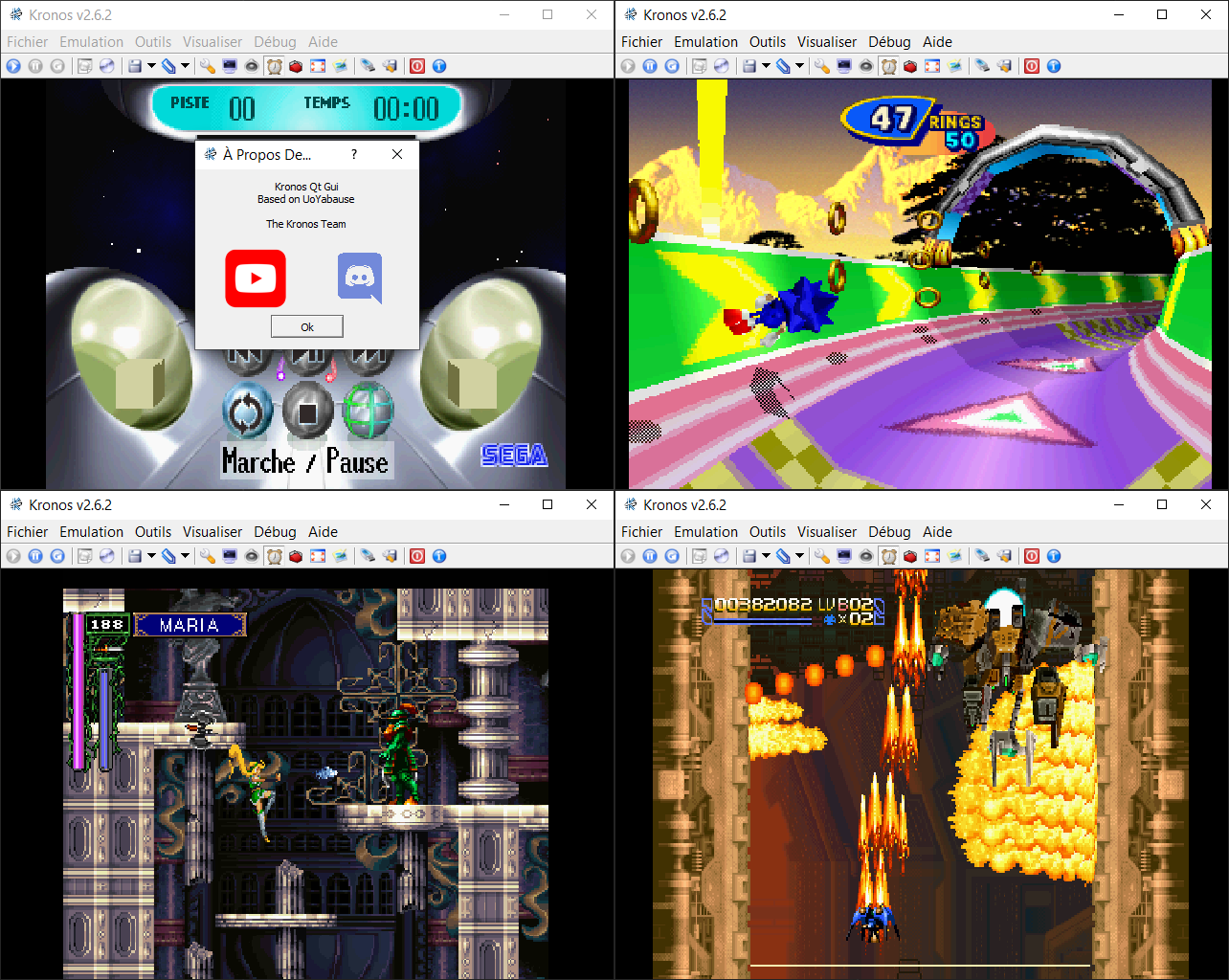The height and width of the screenshot is (980, 1229).
Task: Take screenshot with picture icon in PISTE window
Action: (x=340, y=66)
